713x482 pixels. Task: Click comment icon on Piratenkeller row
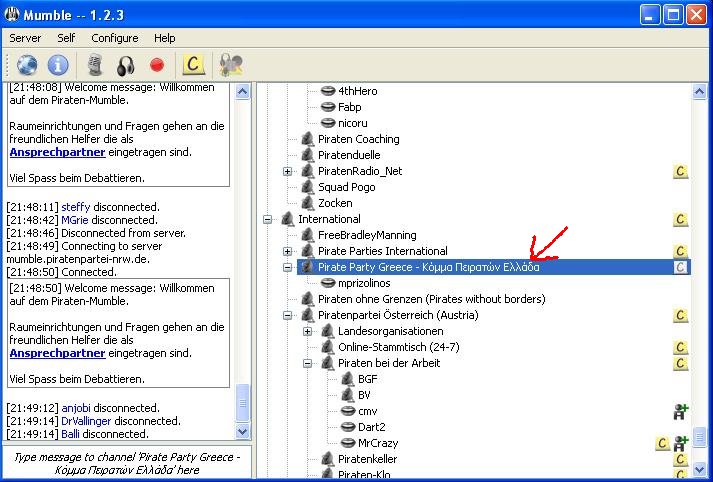(x=680, y=459)
